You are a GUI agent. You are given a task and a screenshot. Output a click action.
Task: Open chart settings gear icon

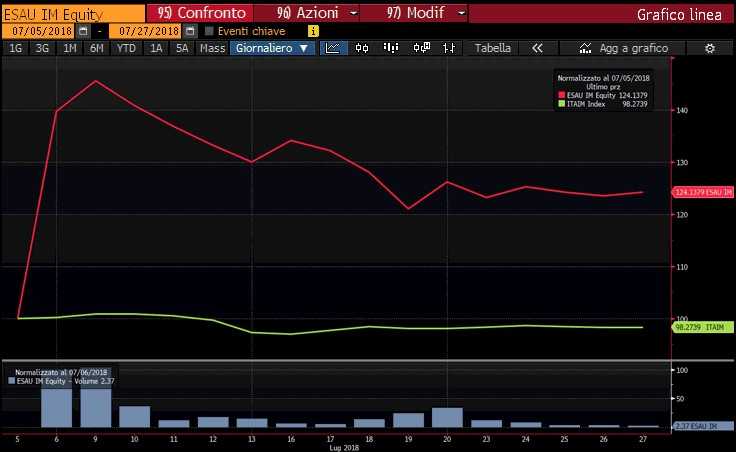[x=710, y=48]
